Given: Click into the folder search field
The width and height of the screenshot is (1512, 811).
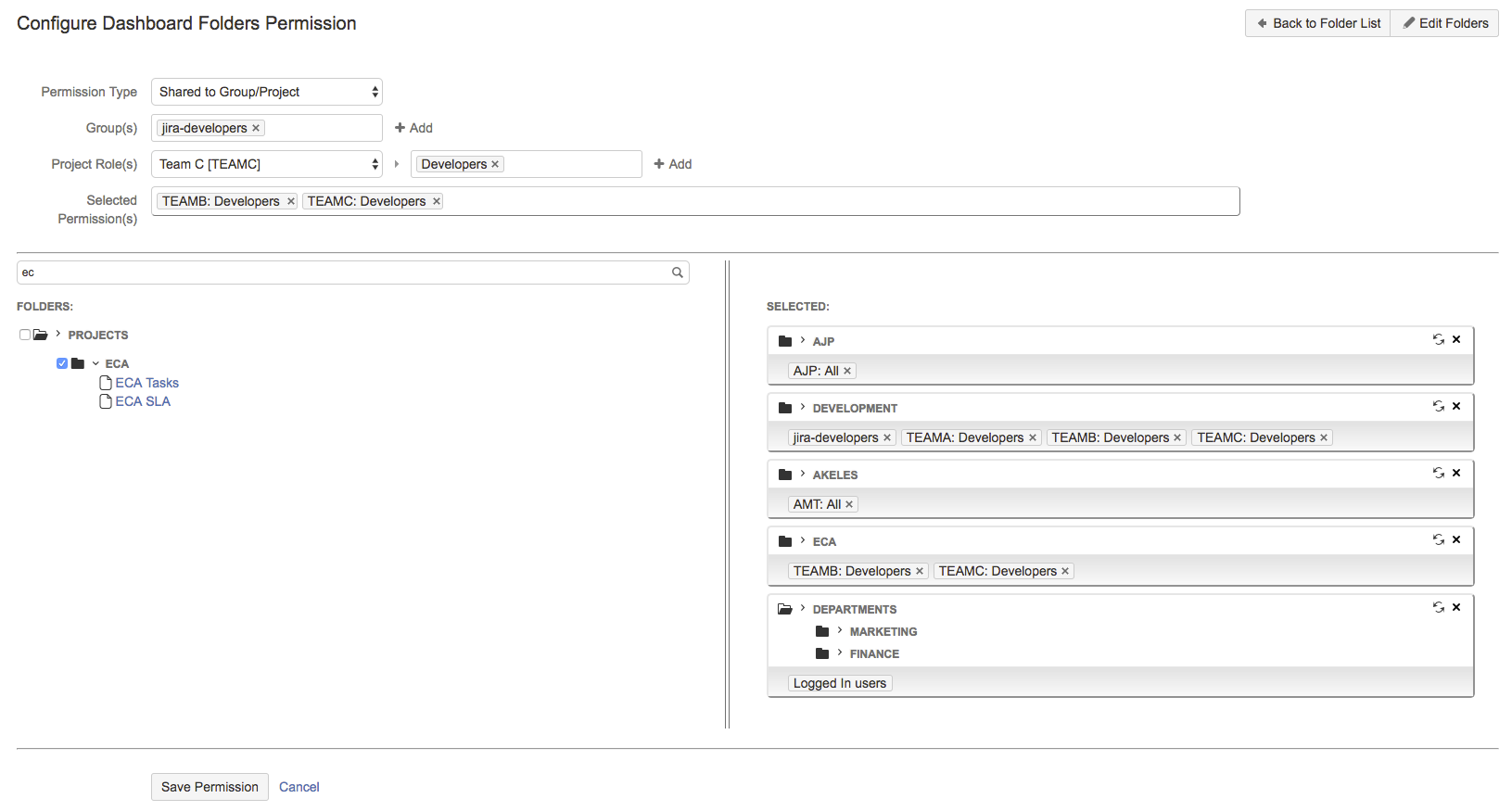Looking at the screenshot, I should click(x=343, y=272).
